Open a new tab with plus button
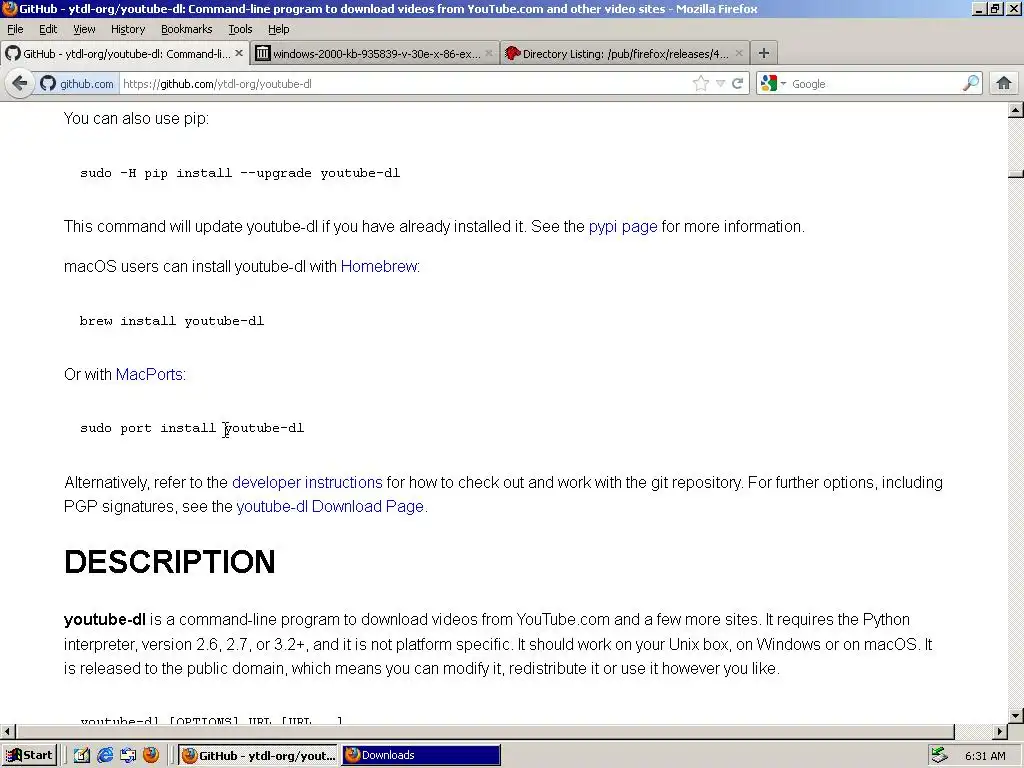1024x768 pixels. tap(763, 54)
